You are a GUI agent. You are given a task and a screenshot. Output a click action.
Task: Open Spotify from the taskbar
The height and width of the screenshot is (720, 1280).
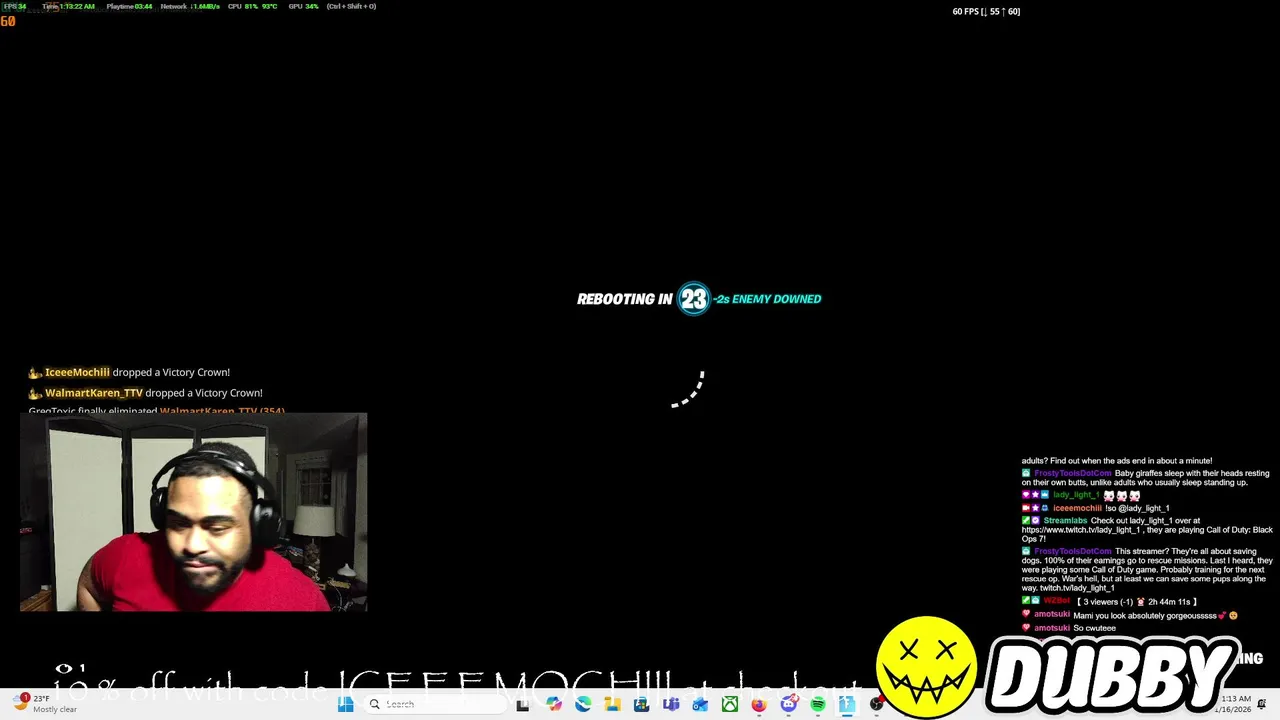coord(818,704)
